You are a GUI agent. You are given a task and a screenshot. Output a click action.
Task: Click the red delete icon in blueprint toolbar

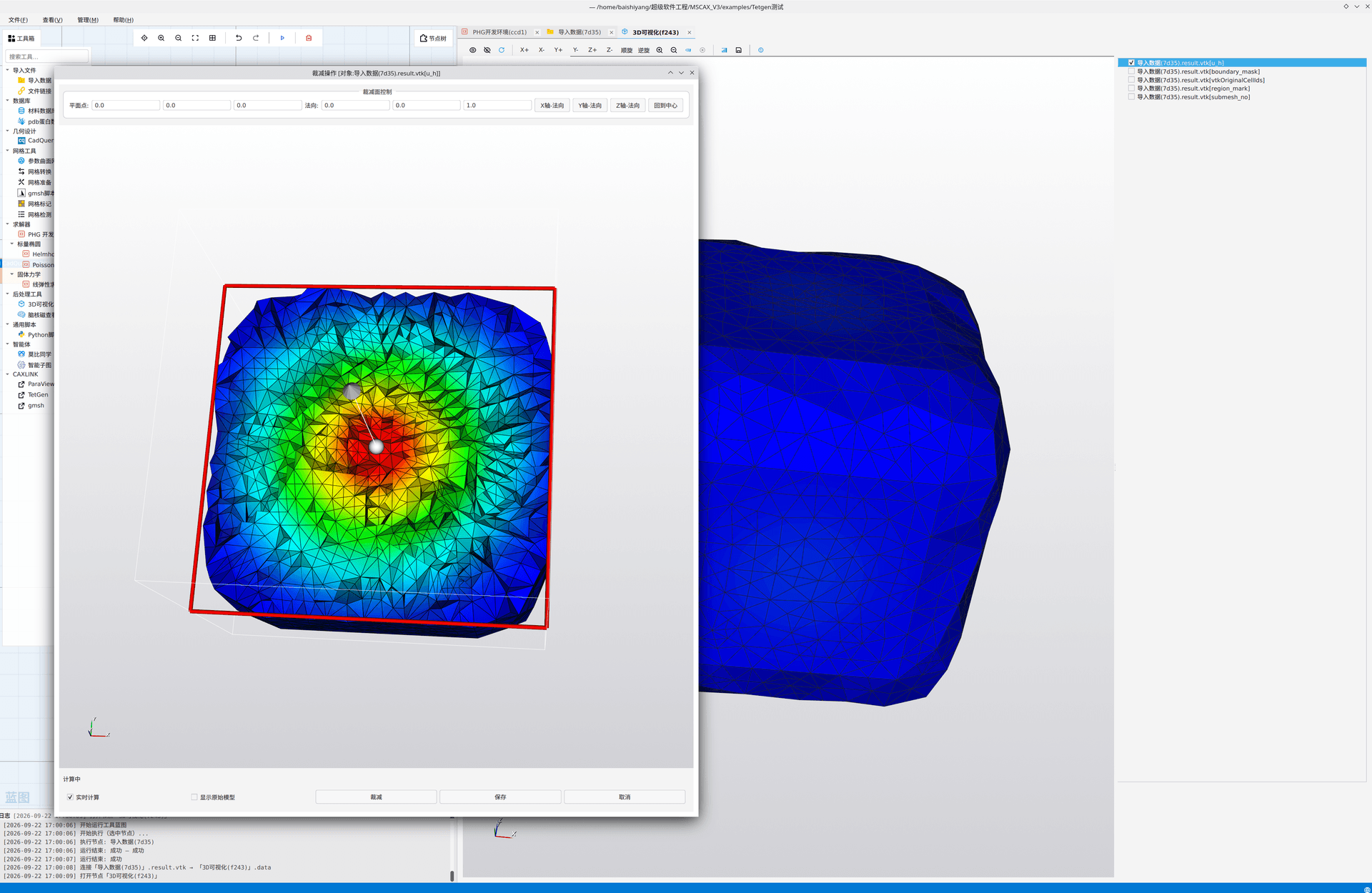[x=309, y=38]
